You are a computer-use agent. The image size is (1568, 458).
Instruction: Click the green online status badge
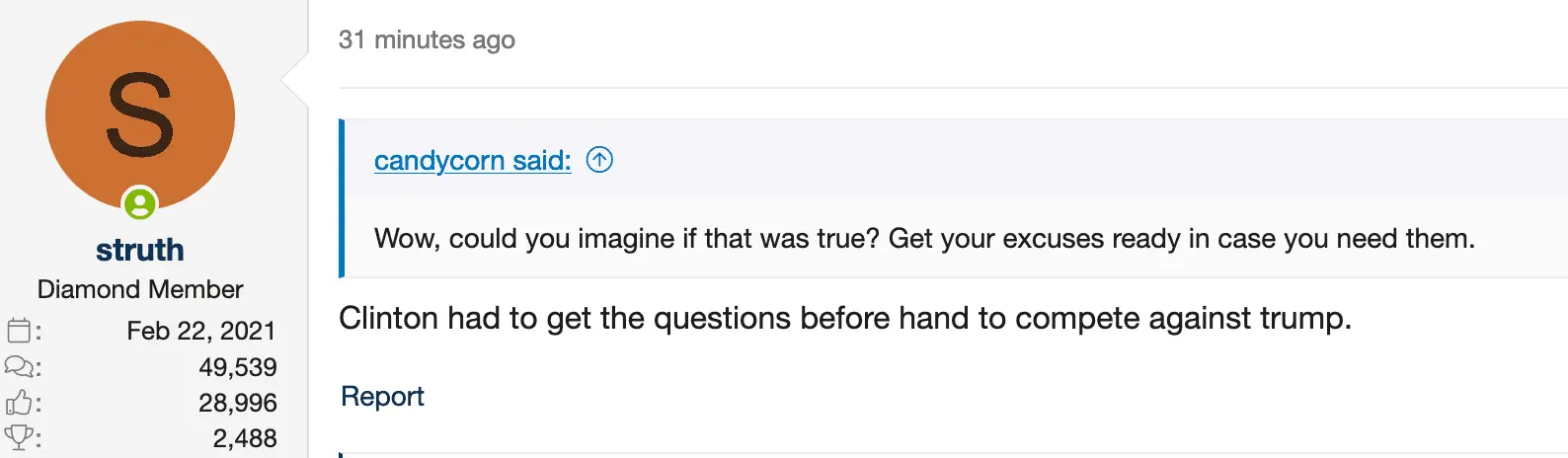pyautogui.click(x=140, y=204)
